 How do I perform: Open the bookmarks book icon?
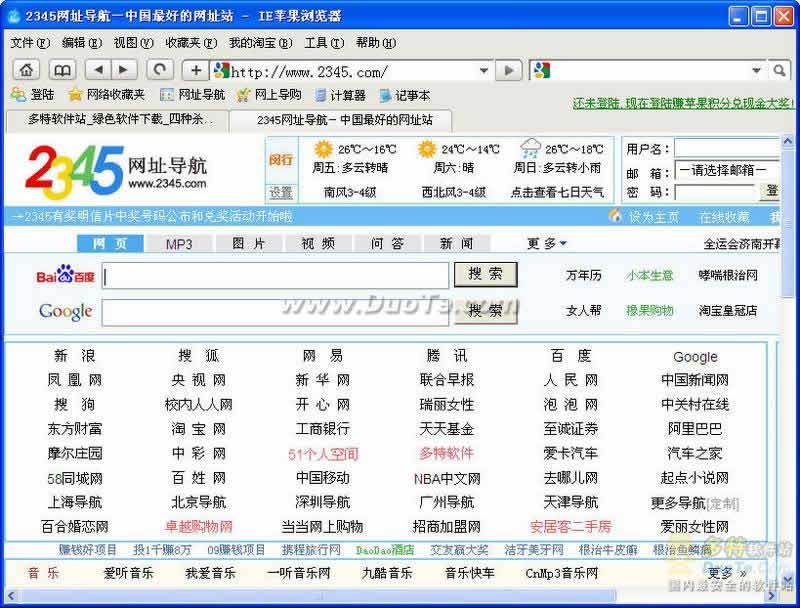pos(62,70)
